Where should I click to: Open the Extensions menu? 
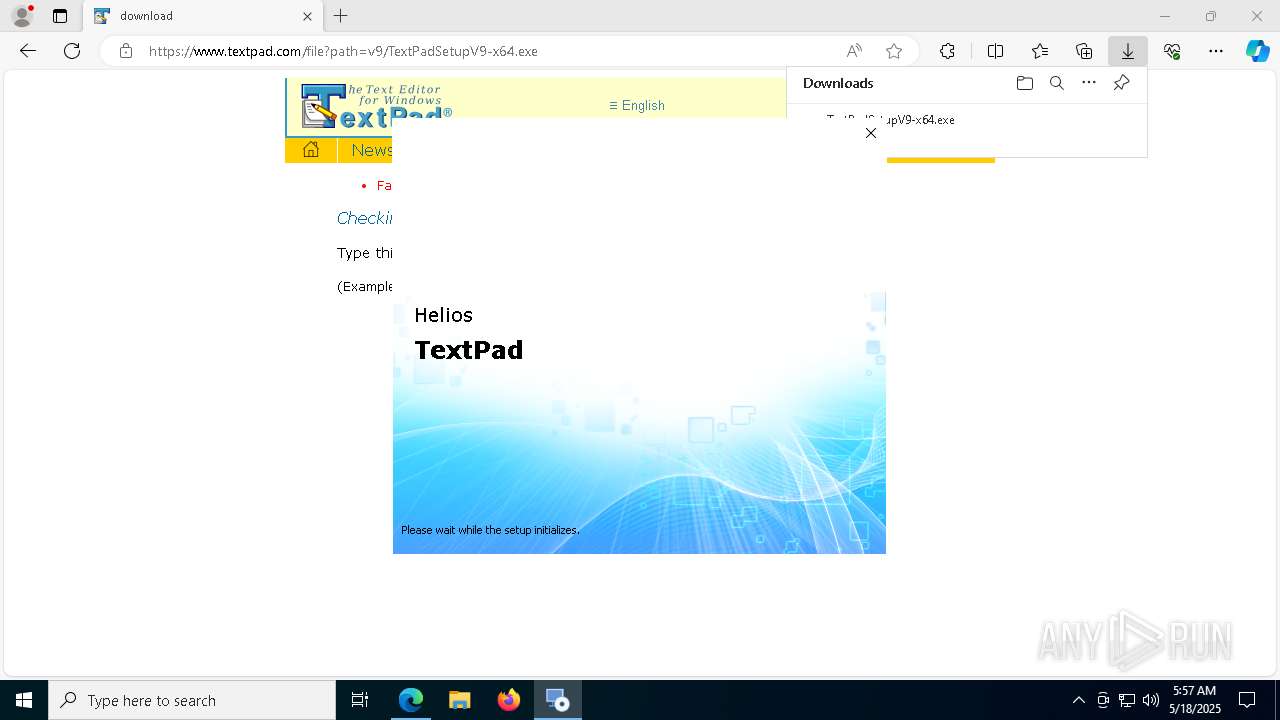(947, 51)
